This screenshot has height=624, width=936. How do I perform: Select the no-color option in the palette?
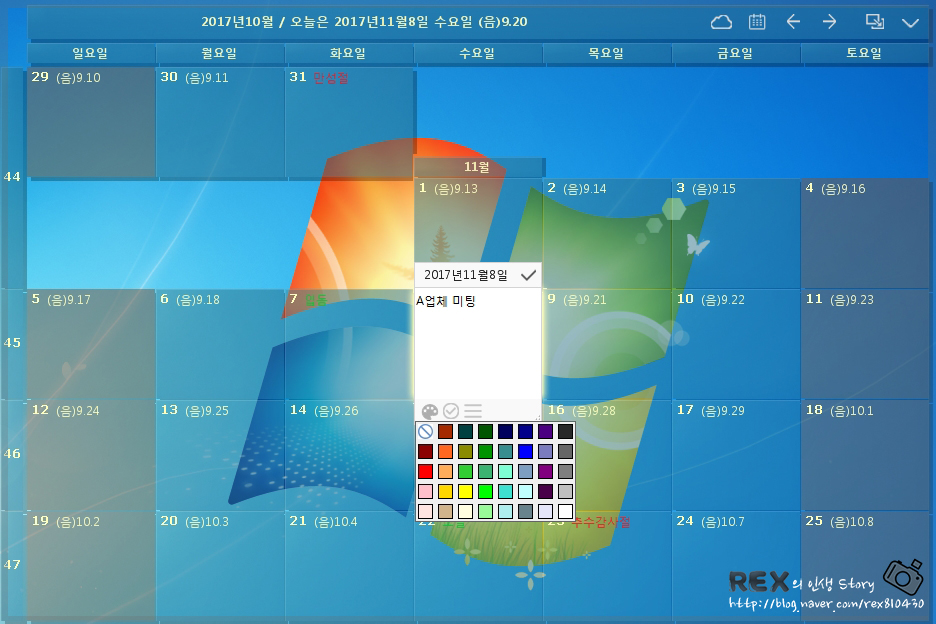point(425,431)
